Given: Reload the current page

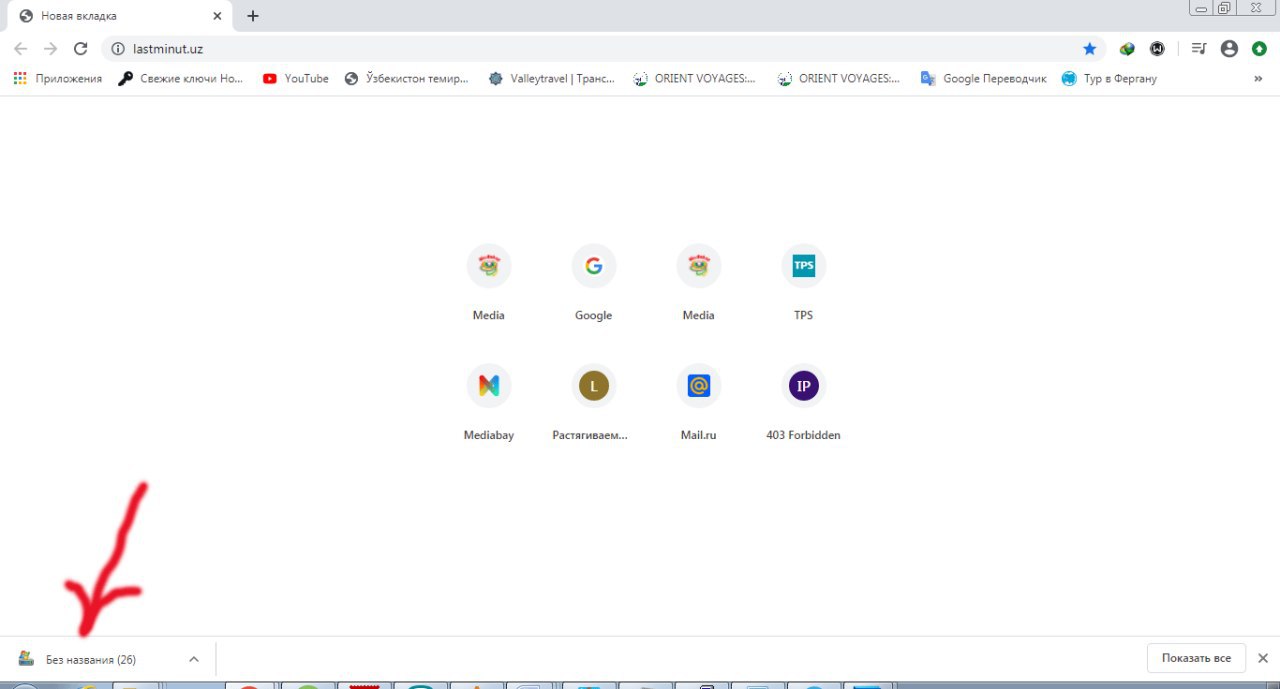Looking at the screenshot, I should (x=81, y=48).
